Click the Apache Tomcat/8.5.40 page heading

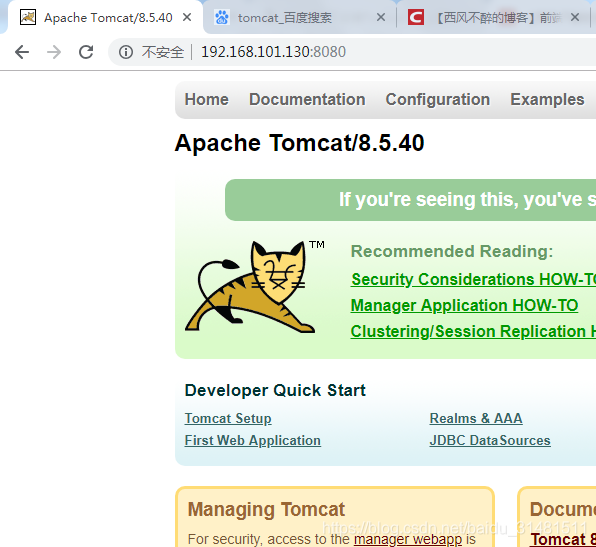(x=300, y=143)
